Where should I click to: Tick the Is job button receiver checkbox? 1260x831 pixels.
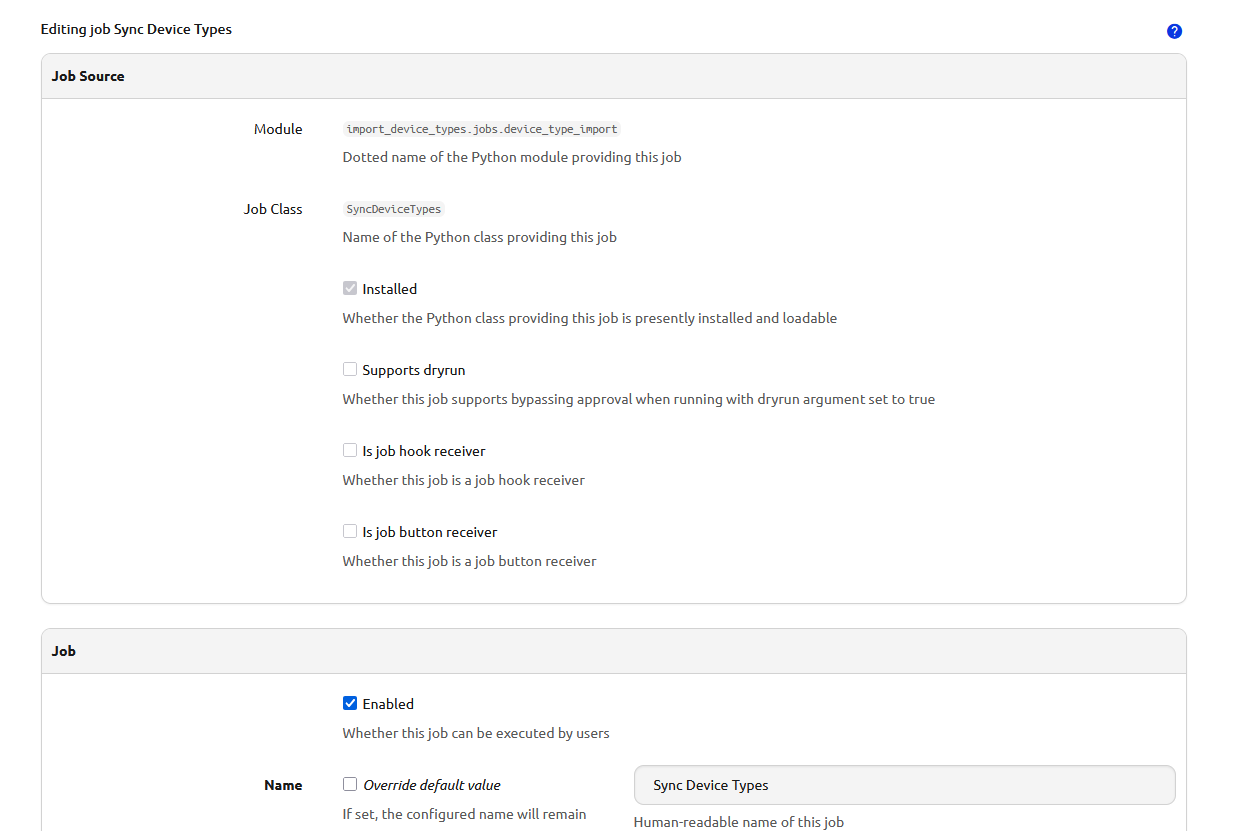coord(350,531)
